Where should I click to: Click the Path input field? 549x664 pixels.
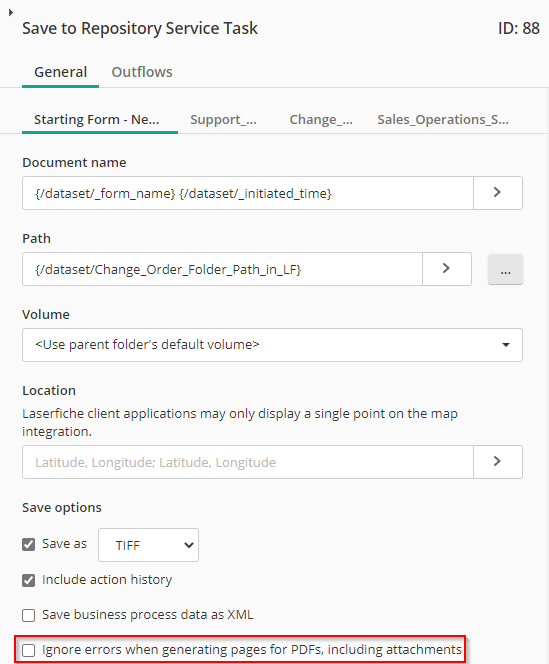tap(222, 269)
